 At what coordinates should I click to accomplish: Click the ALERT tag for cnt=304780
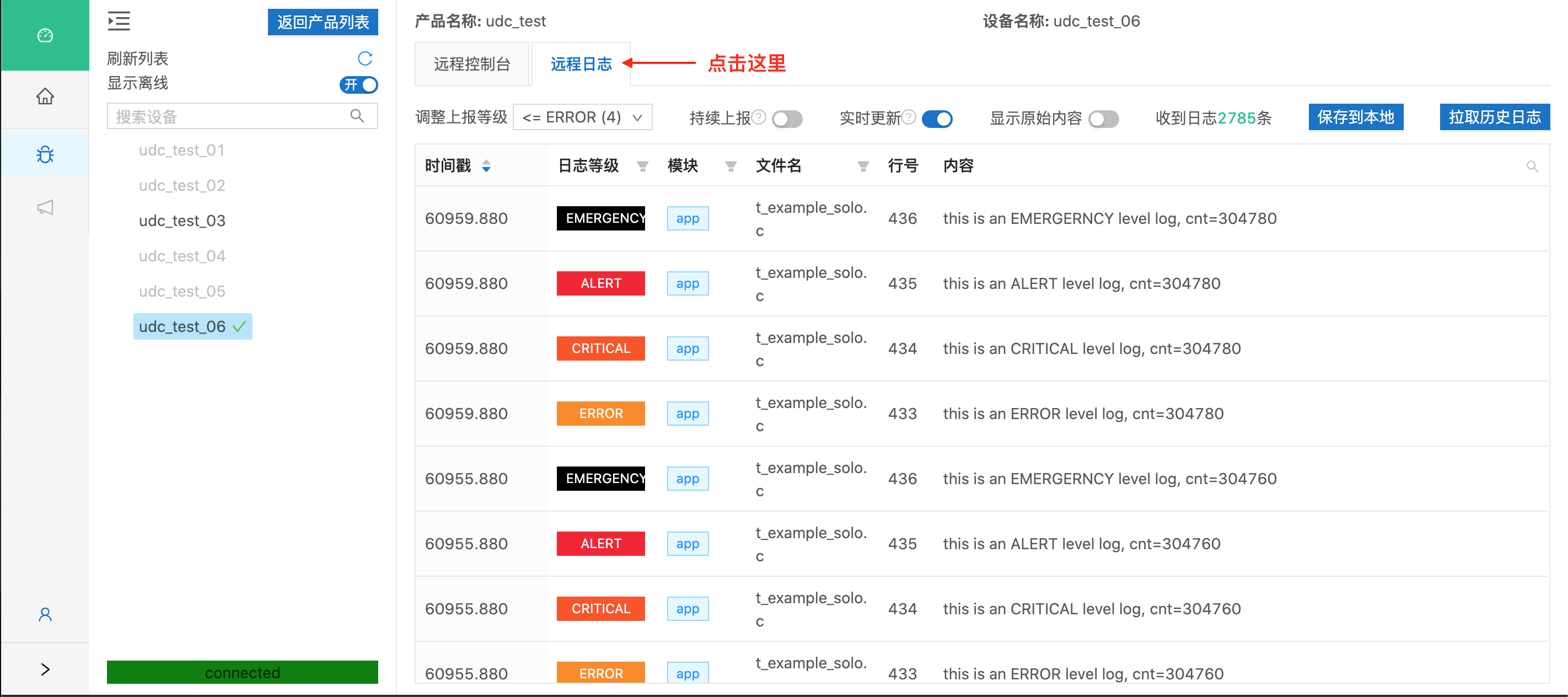601,283
